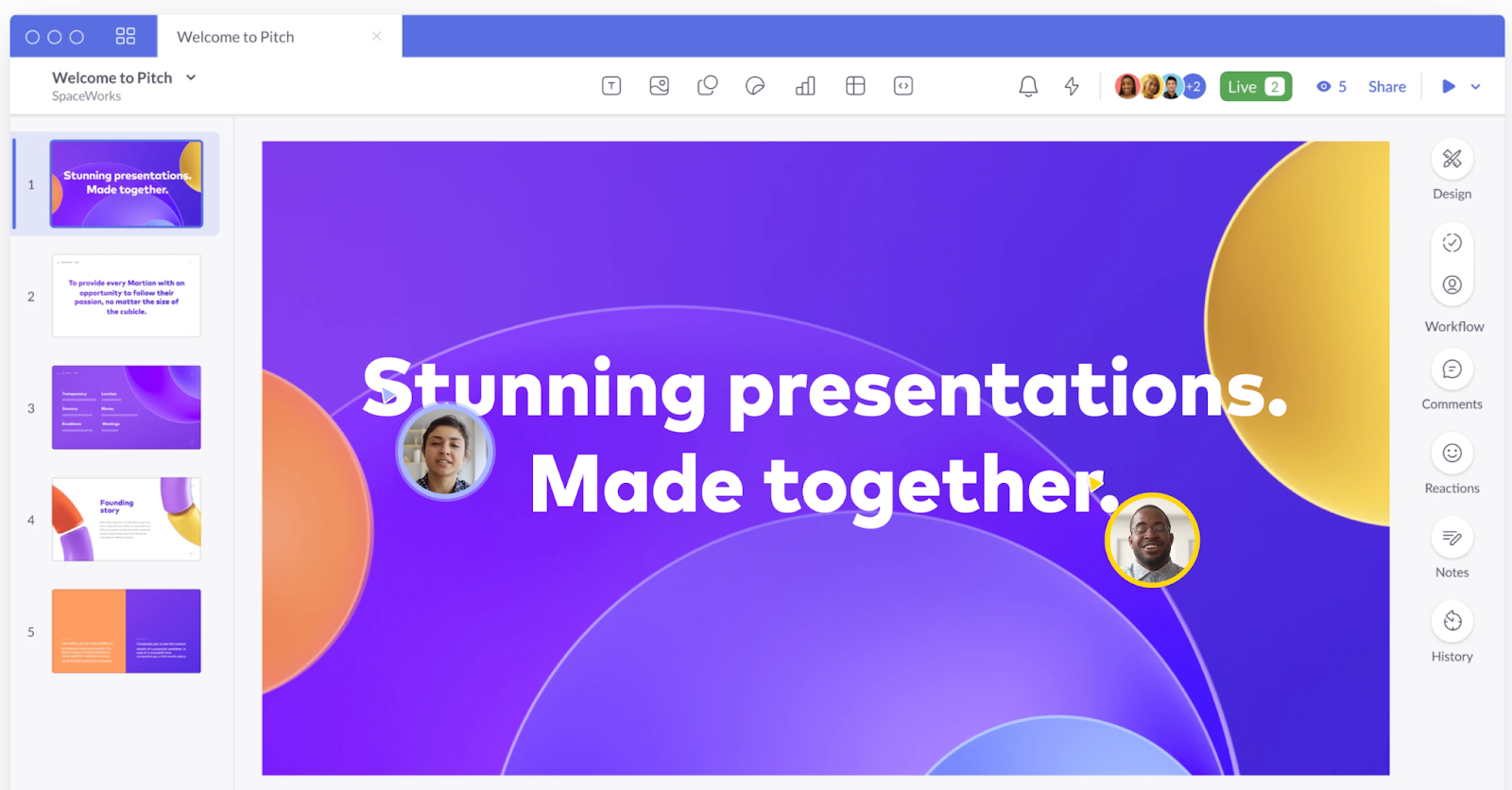
Task: Click the woman's video bubble on slide
Action: pos(445,452)
